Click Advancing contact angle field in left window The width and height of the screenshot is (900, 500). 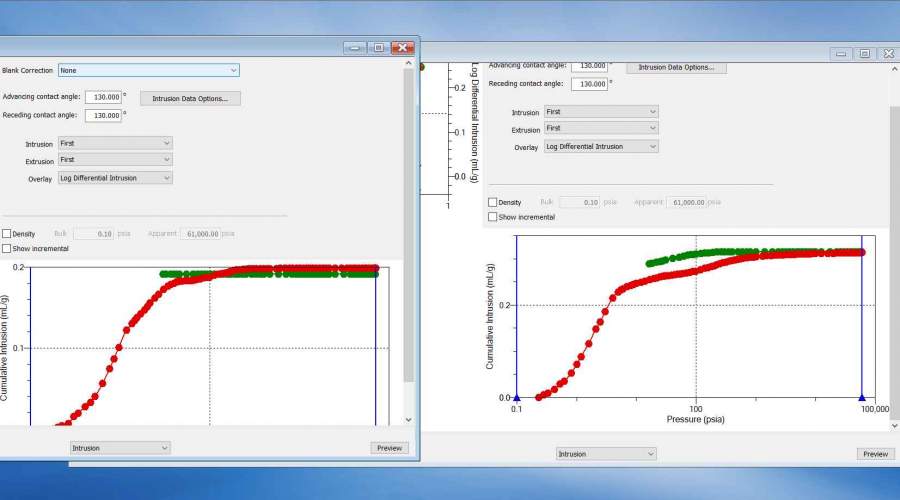[x=103, y=97]
